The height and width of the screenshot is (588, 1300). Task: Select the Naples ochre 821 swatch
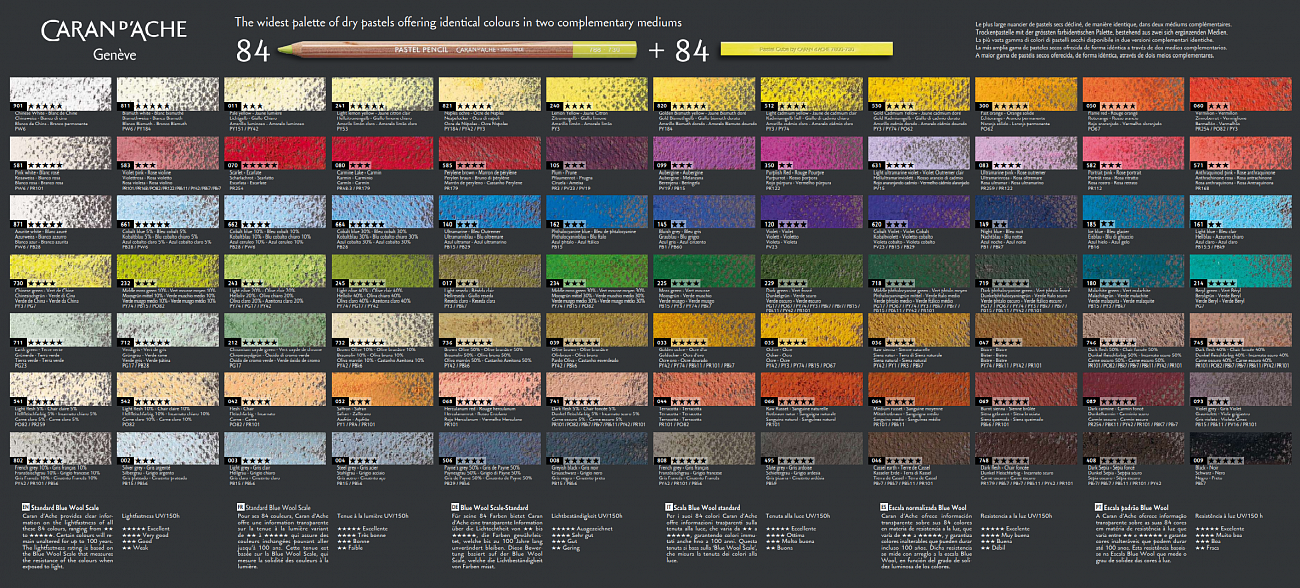click(x=491, y=93)
